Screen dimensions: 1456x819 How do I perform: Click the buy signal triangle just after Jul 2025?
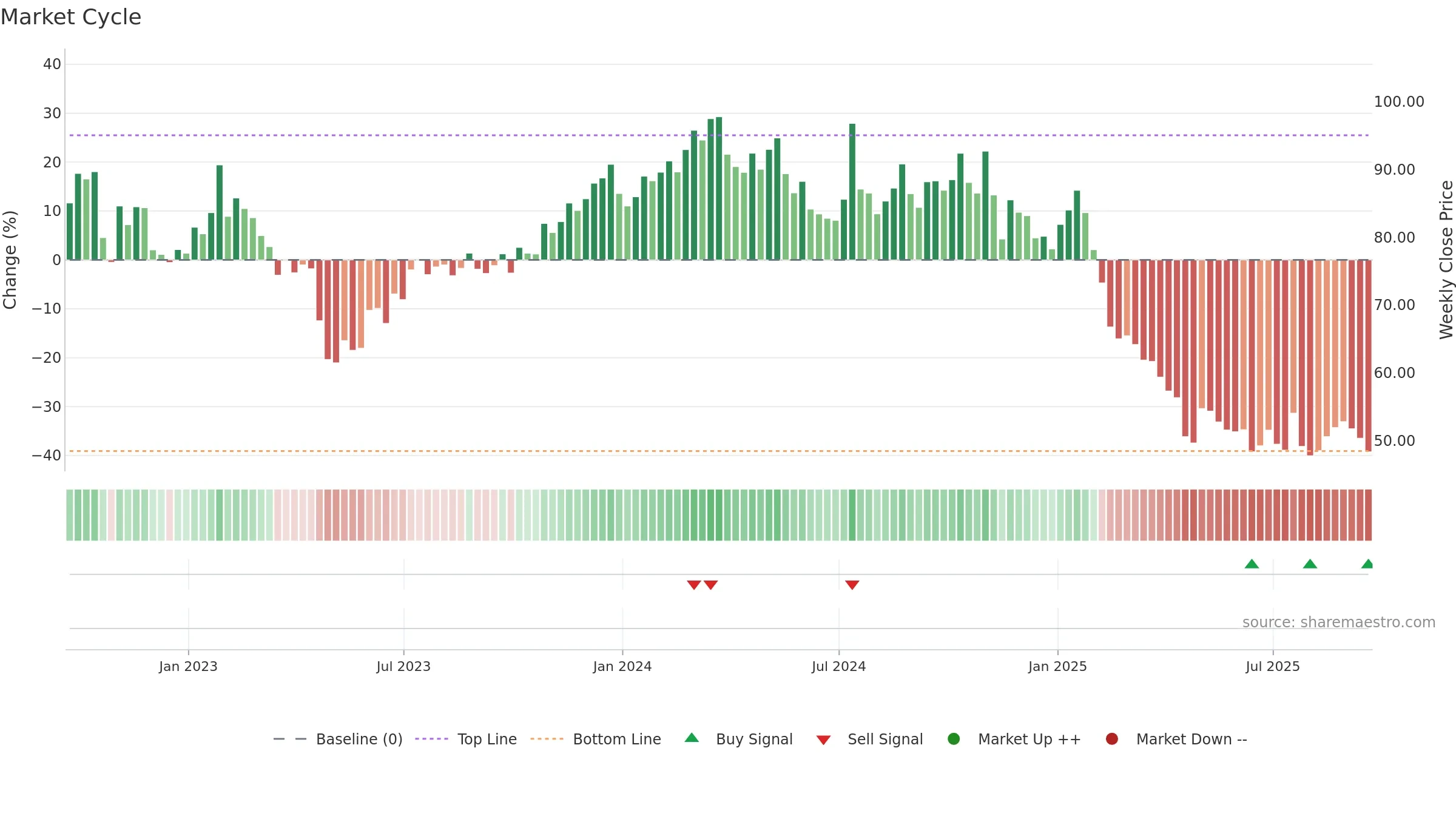(1310, 564)
